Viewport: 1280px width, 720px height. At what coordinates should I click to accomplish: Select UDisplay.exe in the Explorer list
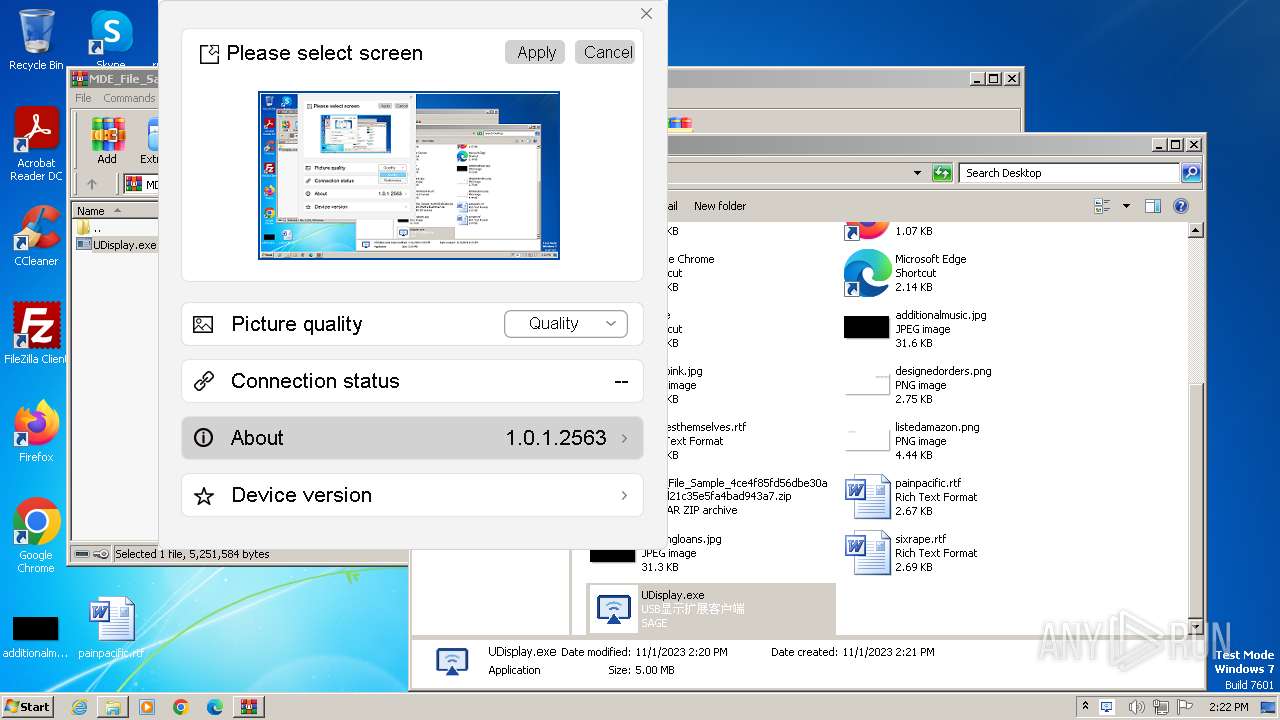click(711, 609)
